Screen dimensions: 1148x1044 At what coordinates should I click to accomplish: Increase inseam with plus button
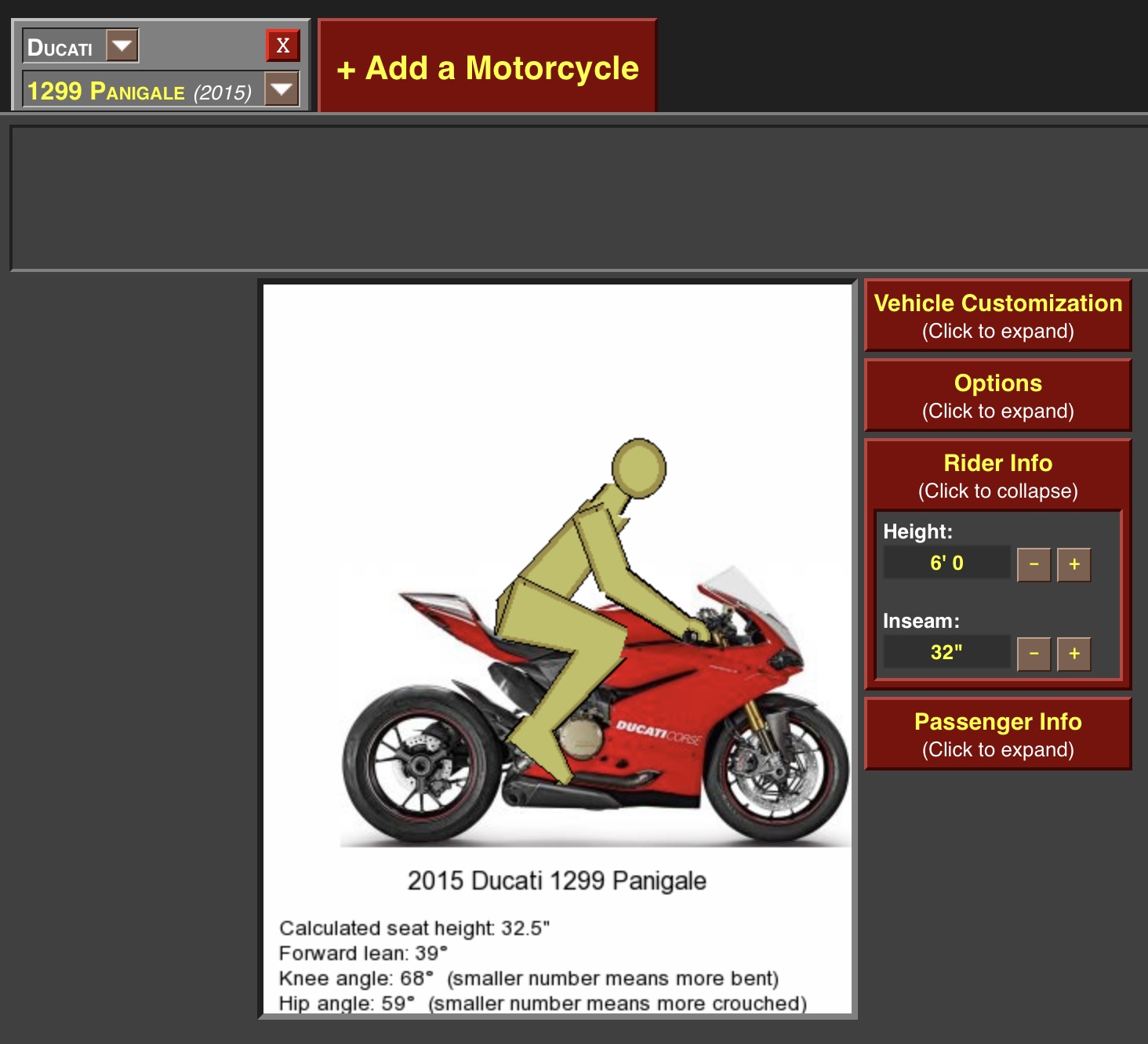pos(1074,654)
